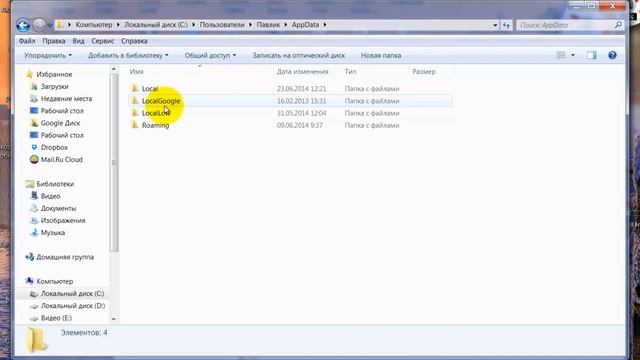
Task: Click the refresh button beside address bar
Action: click(506, 25)
